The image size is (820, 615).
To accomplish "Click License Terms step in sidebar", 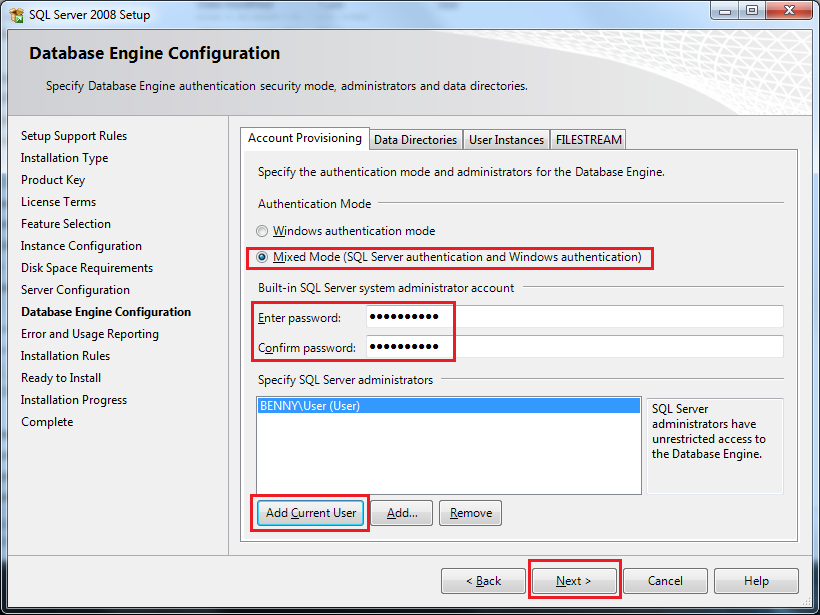I will (x=59, y=202).
